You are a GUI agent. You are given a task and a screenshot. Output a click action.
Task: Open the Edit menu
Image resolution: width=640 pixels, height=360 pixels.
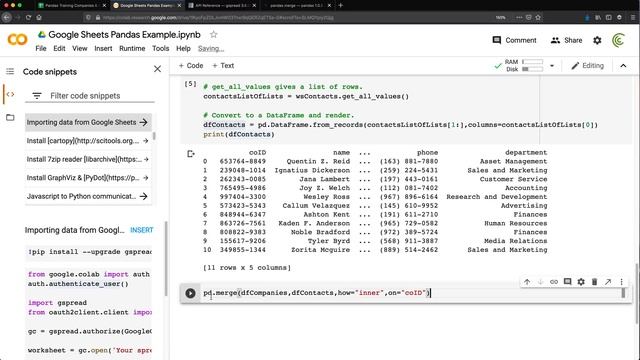tap(59, 48)
